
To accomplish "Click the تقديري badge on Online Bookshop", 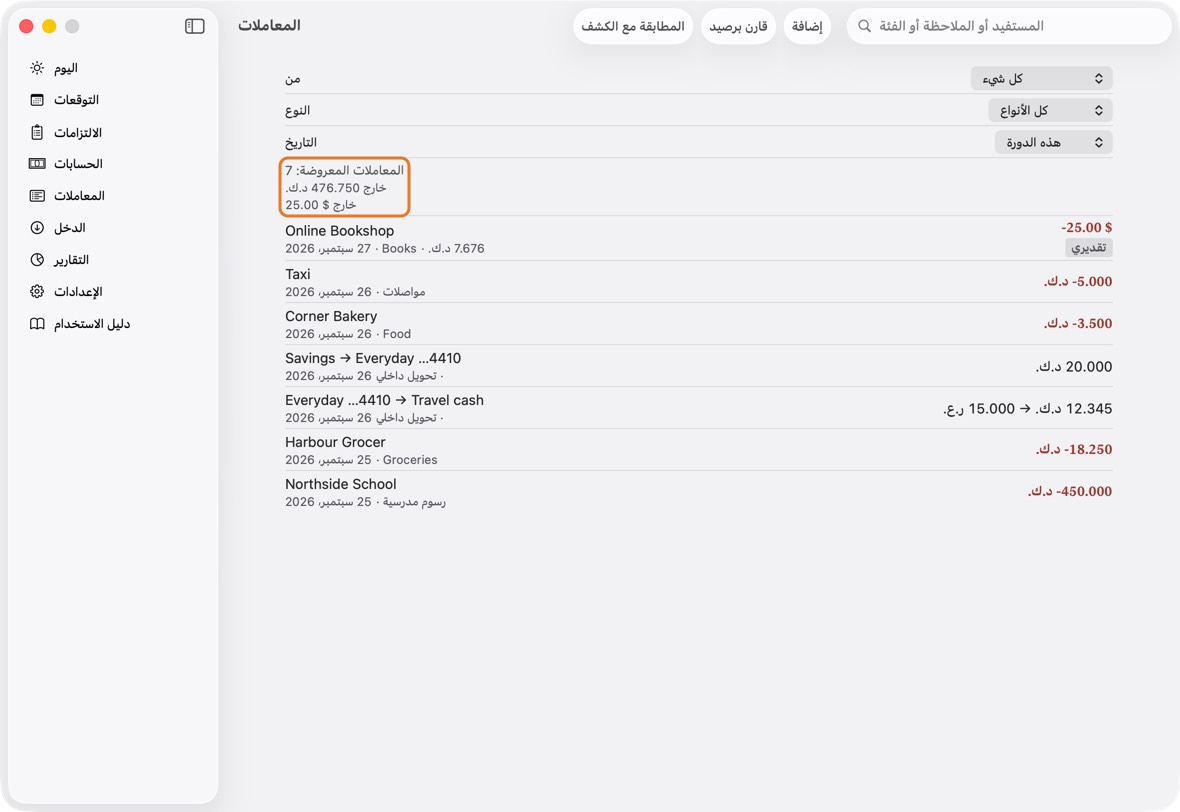I will click(x=1088, y=248).
